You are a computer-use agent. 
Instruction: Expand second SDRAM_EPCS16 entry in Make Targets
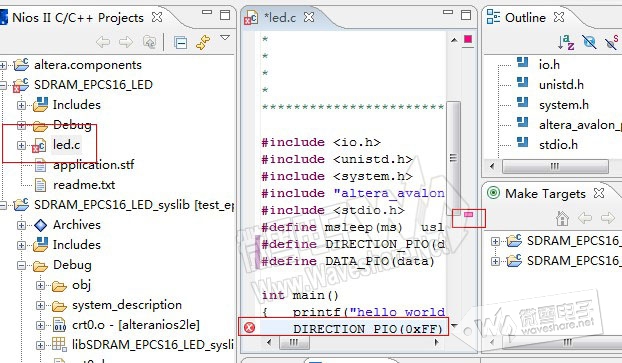[x=495, y=261]
